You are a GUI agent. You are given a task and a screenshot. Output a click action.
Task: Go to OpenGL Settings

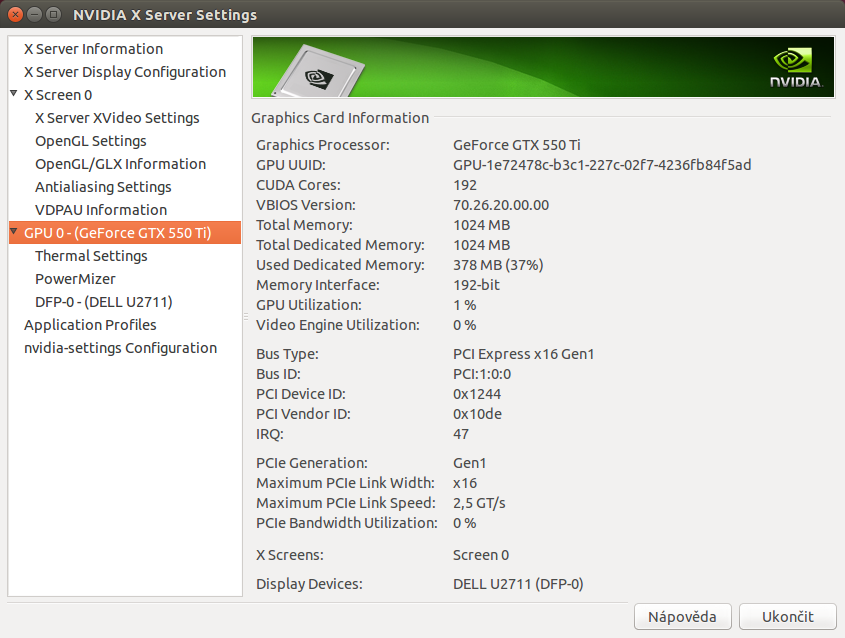[x=91, y=141]
